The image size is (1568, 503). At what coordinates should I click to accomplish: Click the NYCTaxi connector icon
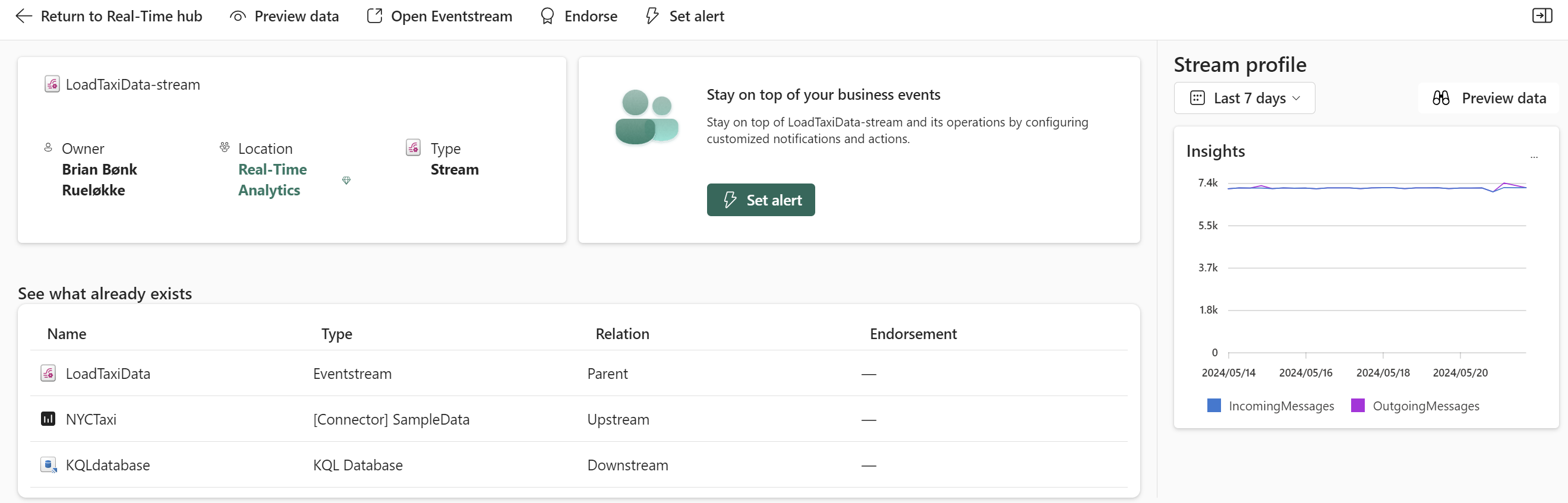[x=48, y=419]
